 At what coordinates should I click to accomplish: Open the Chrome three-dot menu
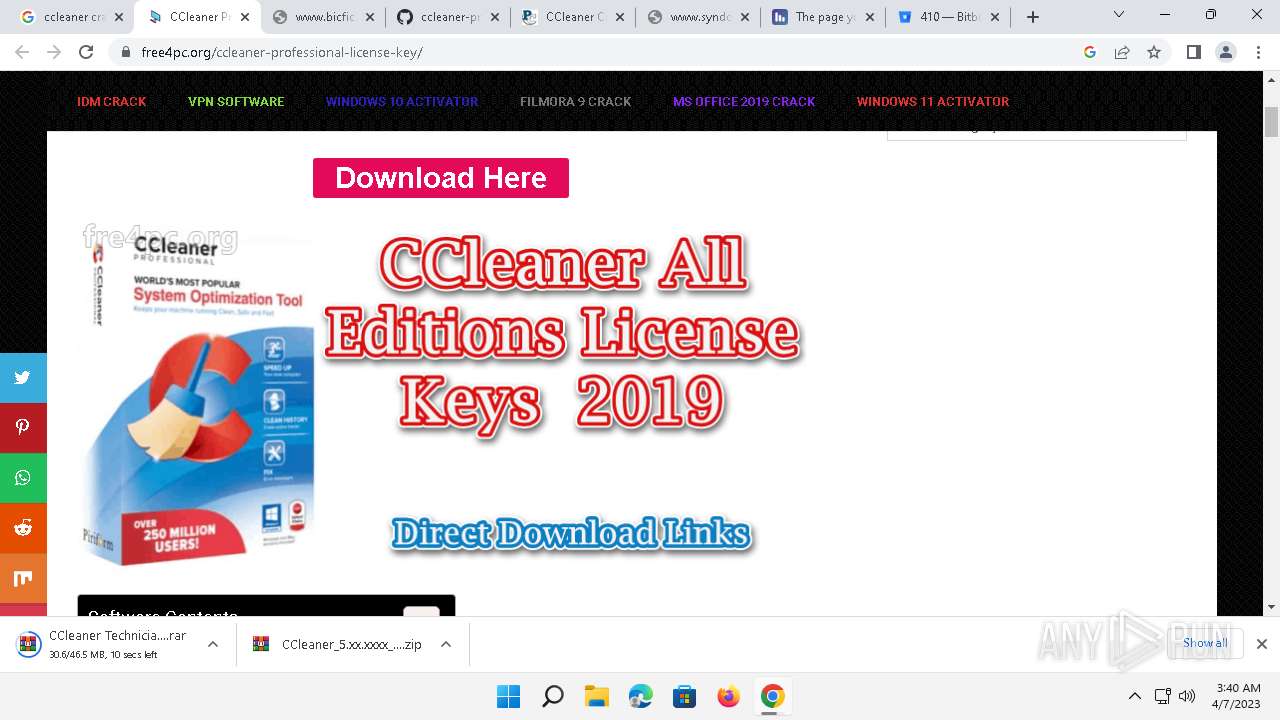[1257, 52]
